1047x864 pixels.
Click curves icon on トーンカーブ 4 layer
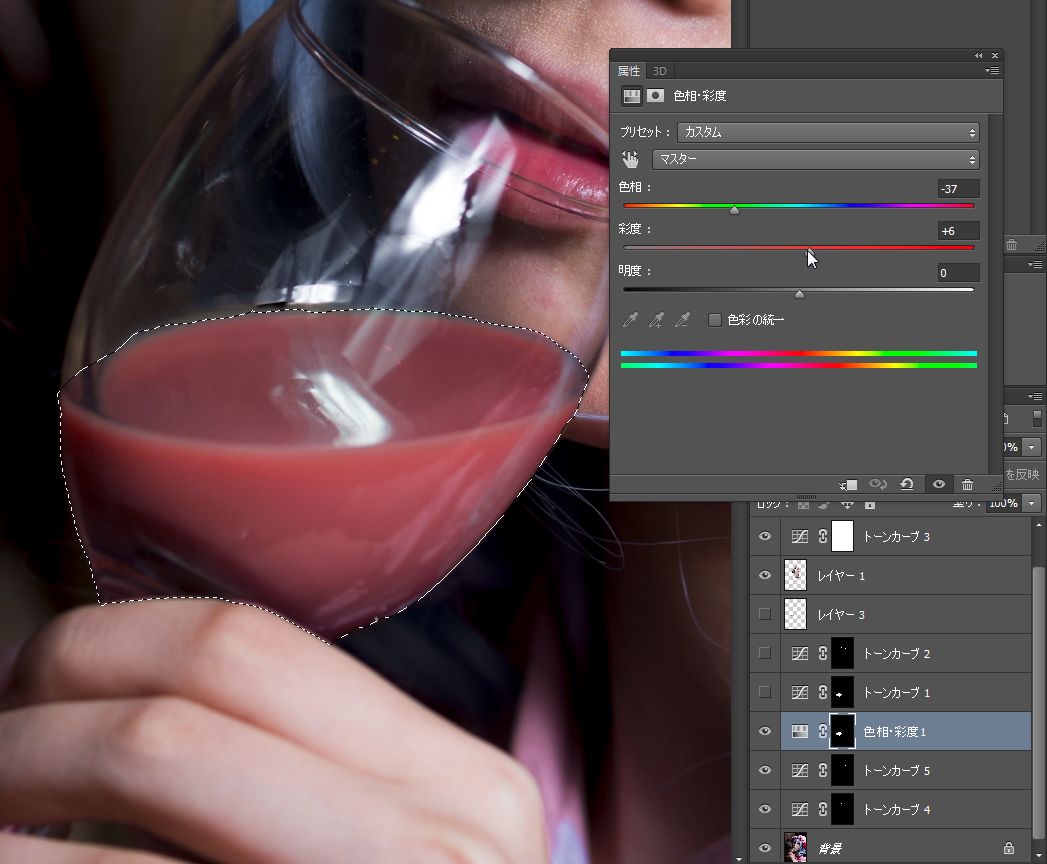pyautogui.click(x=799, y=810)
